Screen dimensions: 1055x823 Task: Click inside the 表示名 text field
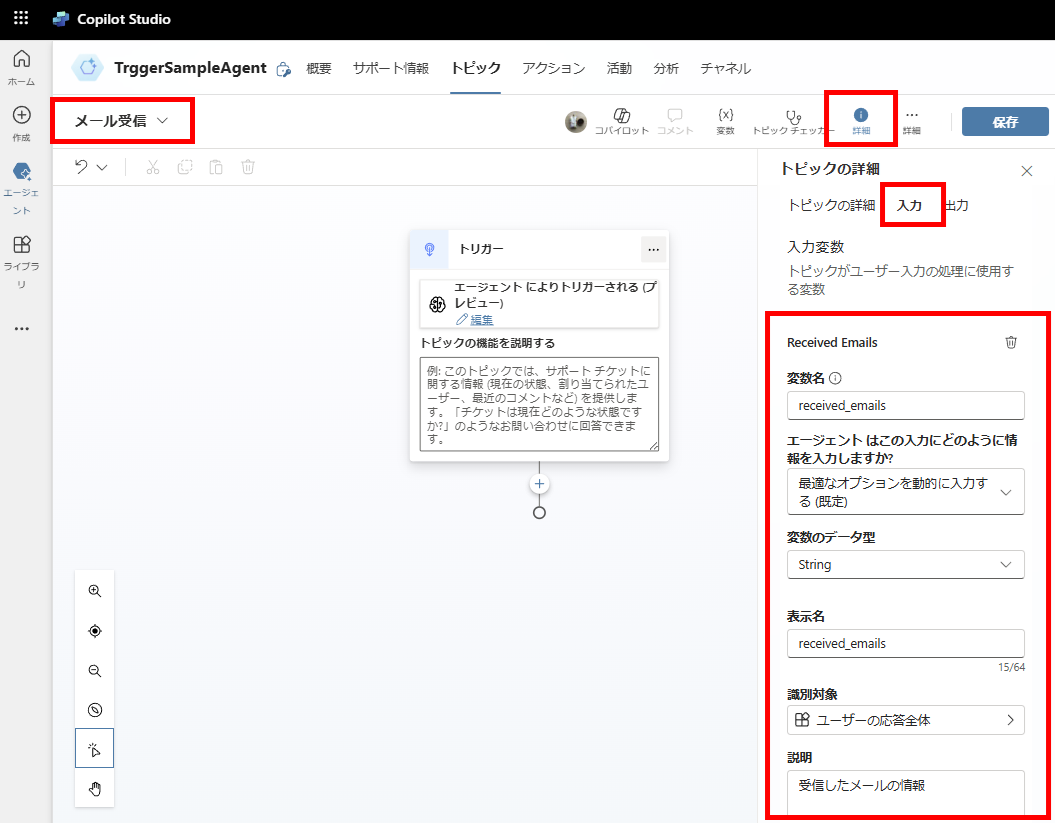[x=905, y=643]
